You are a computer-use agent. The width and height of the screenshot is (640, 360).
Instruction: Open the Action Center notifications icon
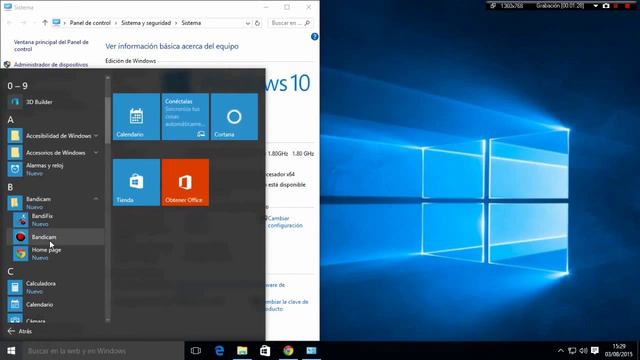coord(595,351)
